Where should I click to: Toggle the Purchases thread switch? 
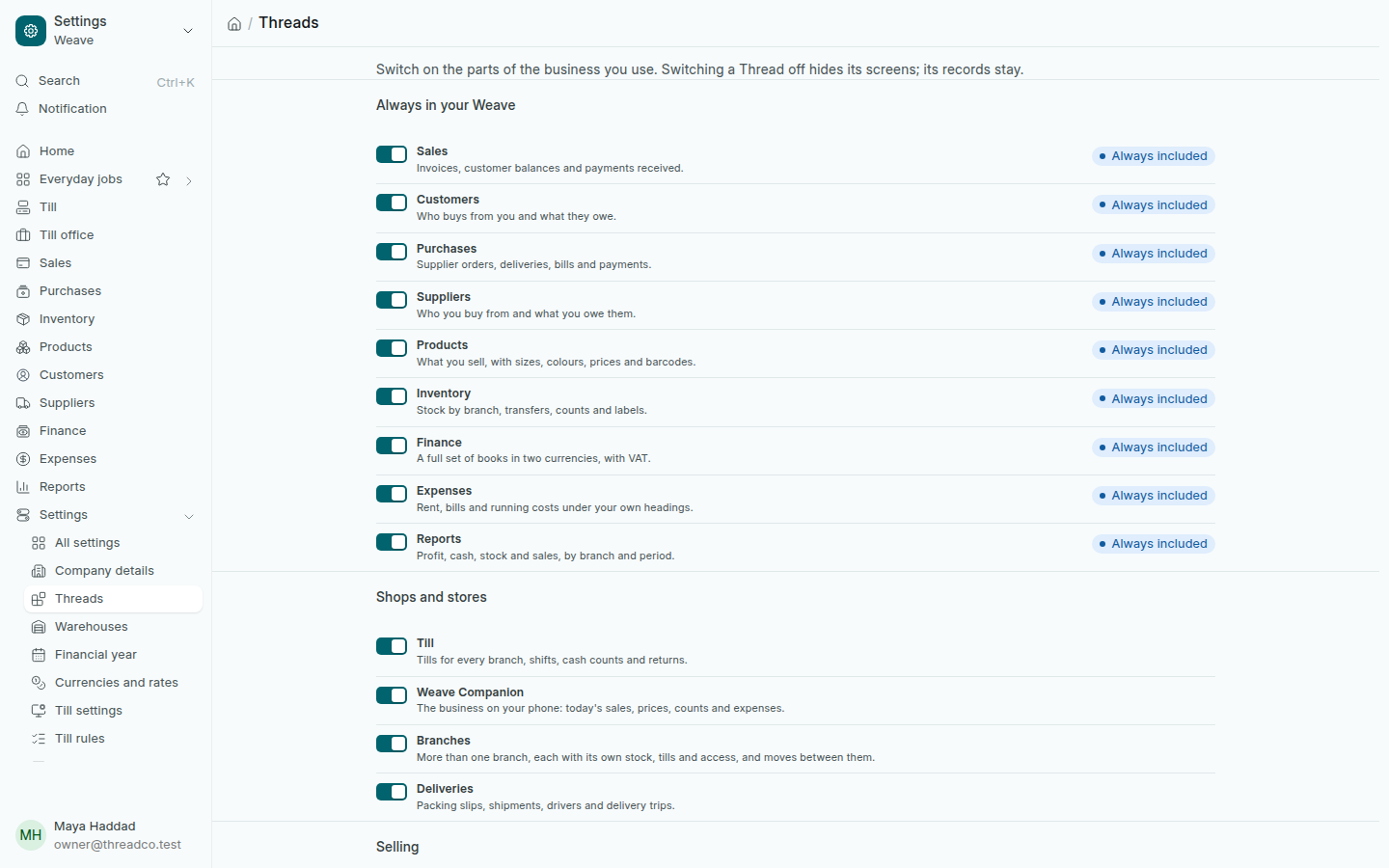pos(392,252)
